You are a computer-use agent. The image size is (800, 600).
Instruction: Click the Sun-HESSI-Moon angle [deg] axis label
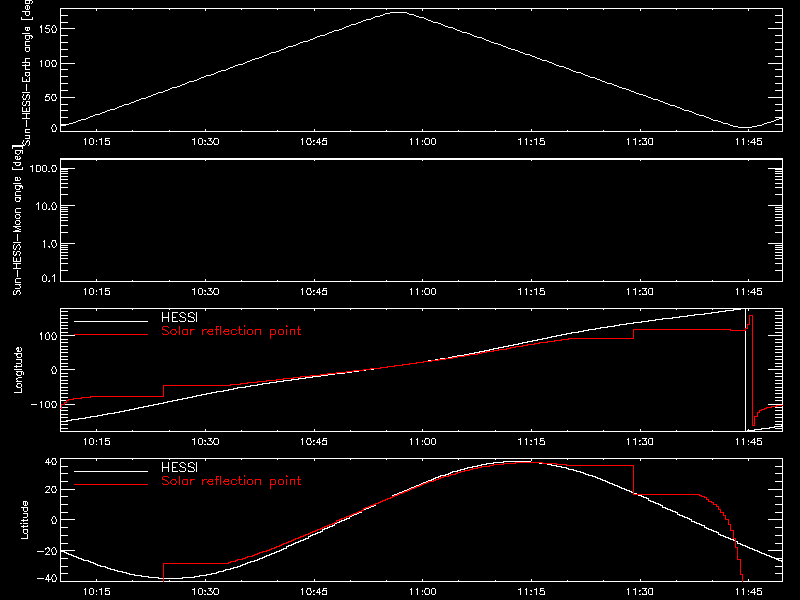point(17,220)
